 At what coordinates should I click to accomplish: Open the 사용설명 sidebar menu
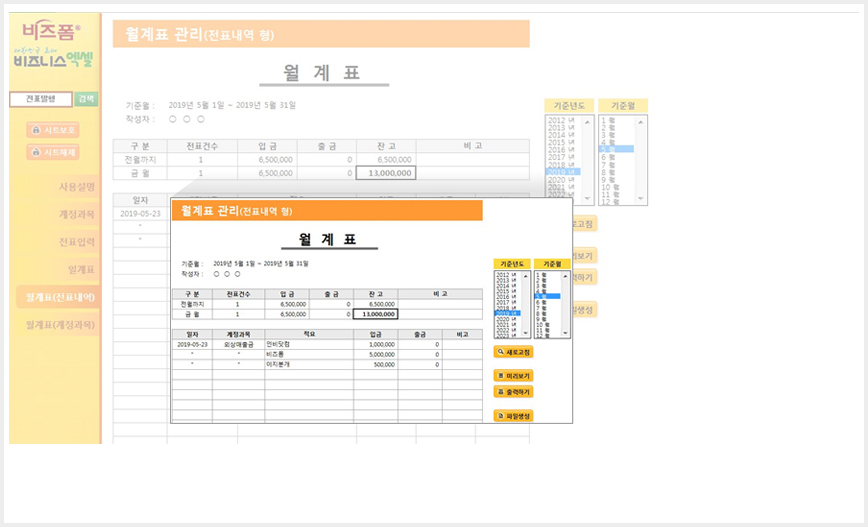[76, 187]
